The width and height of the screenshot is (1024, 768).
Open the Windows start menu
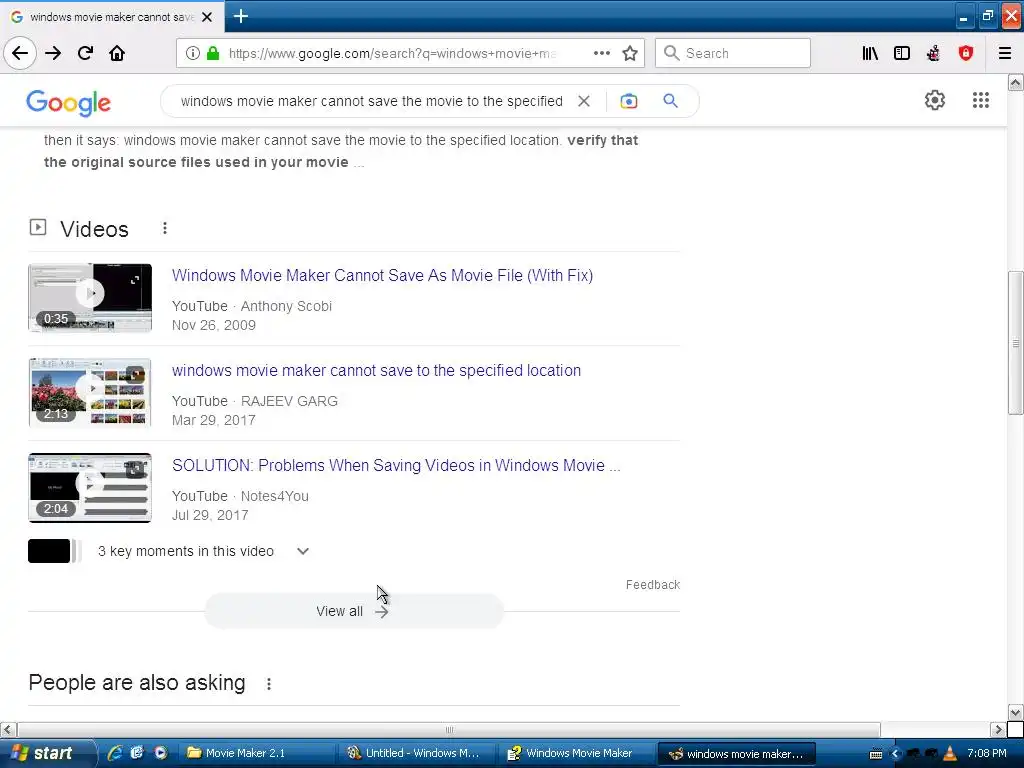click(47, 753)
